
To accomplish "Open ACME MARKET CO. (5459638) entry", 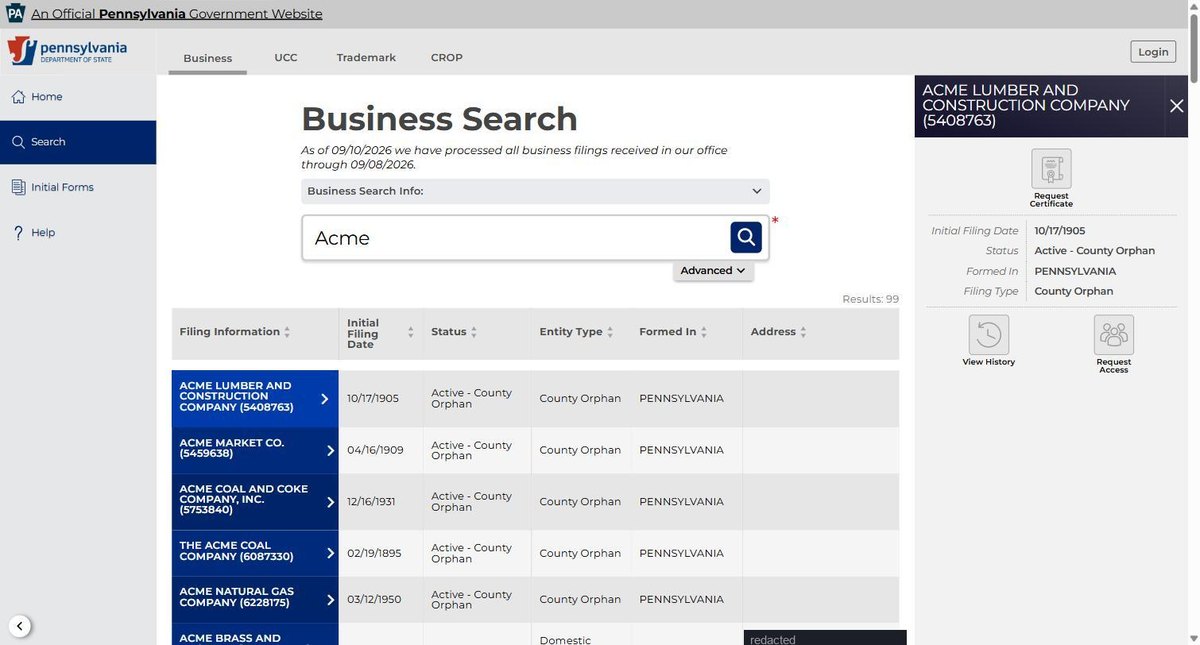I will coord(255,450).
